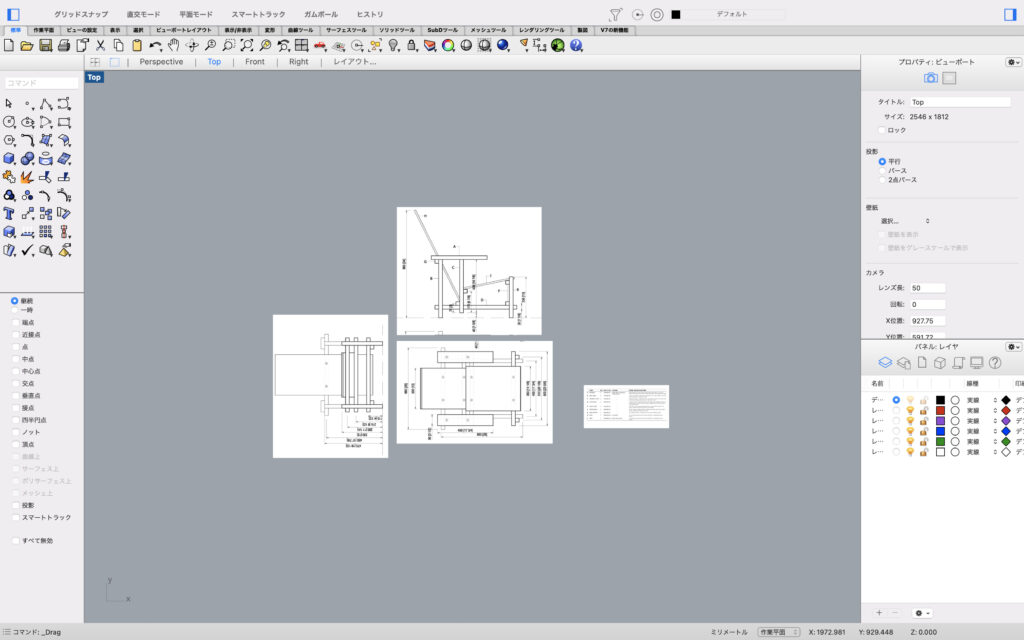1024x640 pixels.
Task: Open the camera viewport properties icon
Action: pos(931,78)
